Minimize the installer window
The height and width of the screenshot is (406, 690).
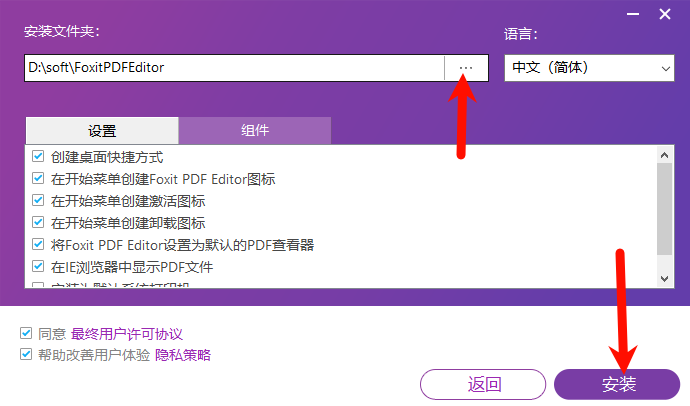633,15
